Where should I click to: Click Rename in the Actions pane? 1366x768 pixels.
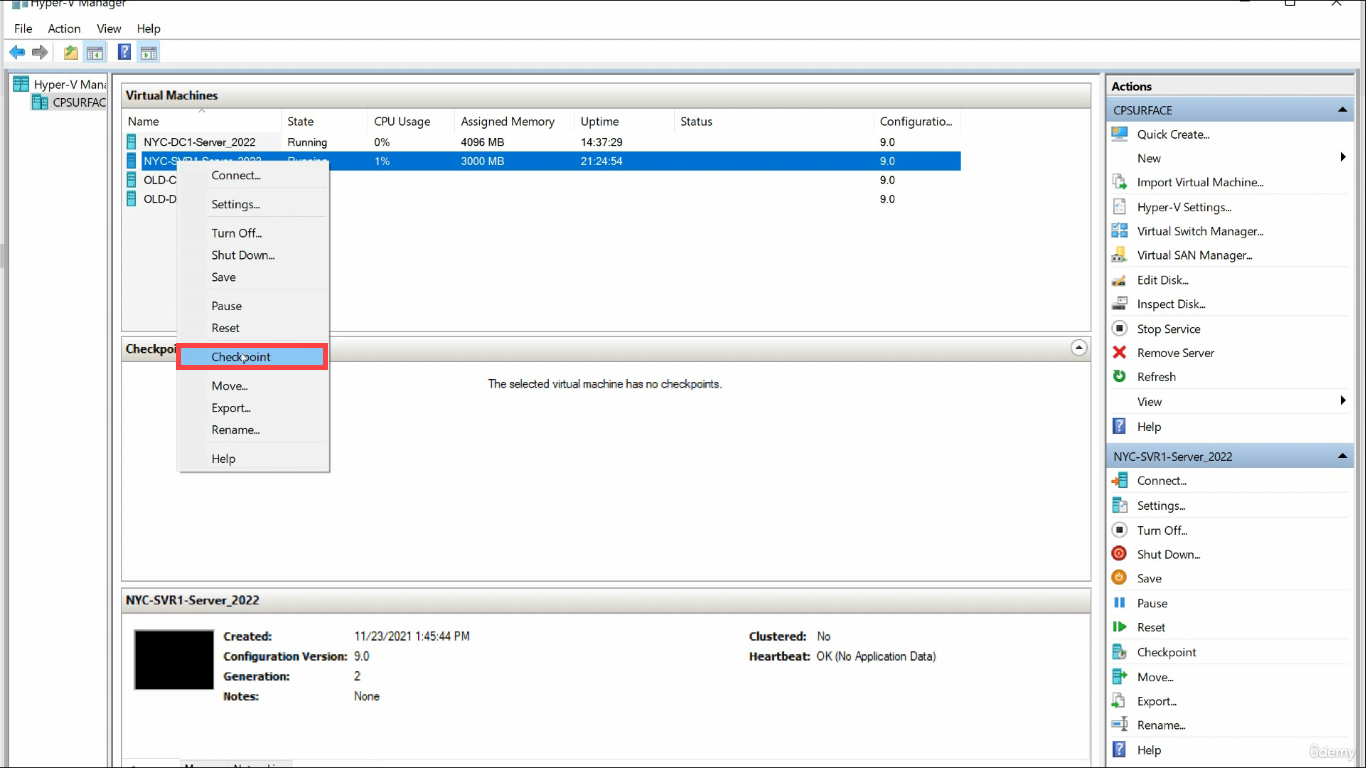1161,725
